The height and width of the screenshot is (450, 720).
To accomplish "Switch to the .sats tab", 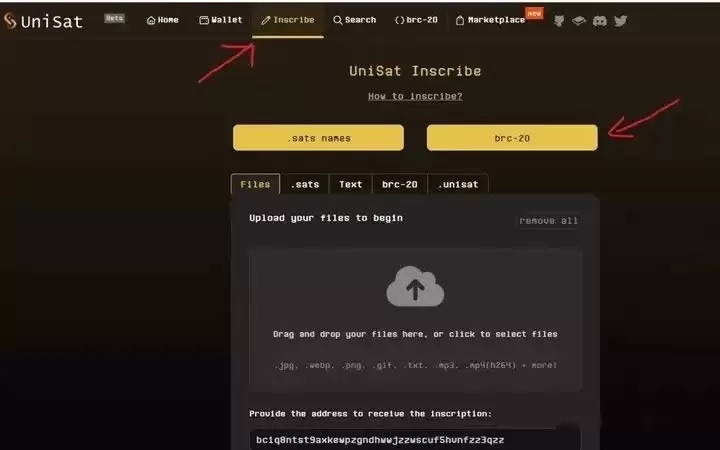I will pyautogui.click(x=305, y=185).
